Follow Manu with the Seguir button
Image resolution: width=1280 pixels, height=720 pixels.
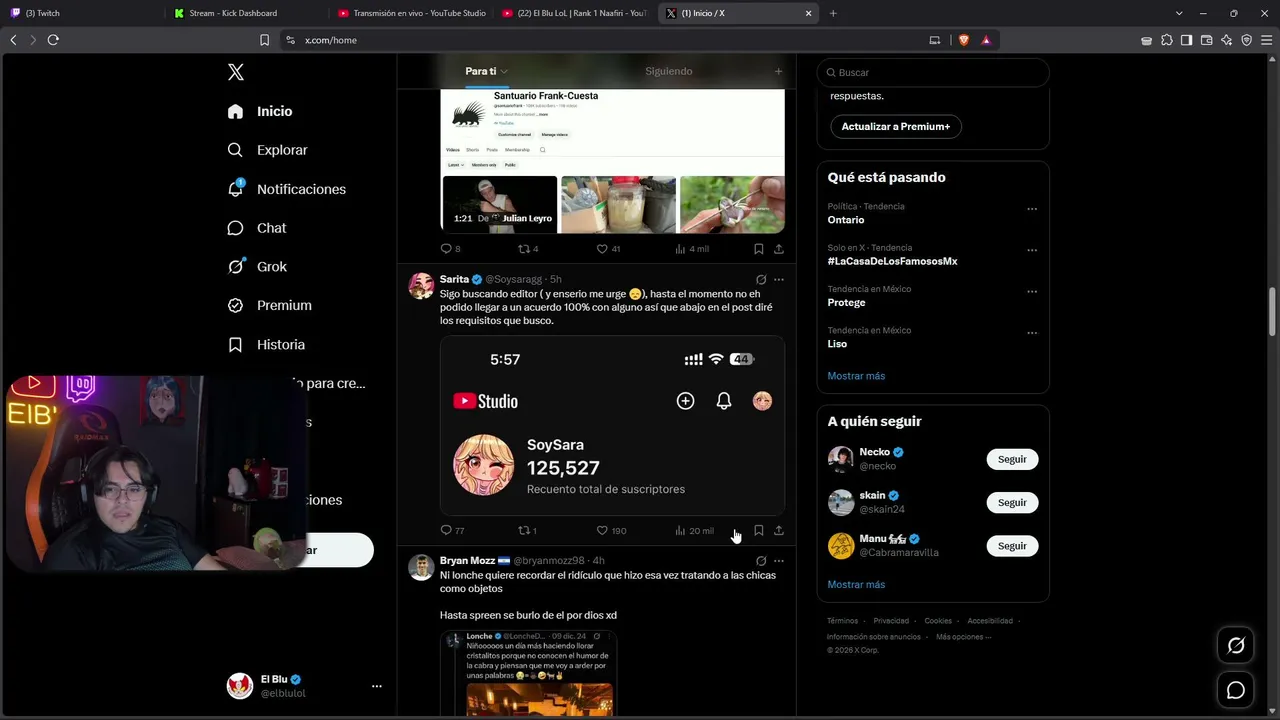(x=1012, y=546)
